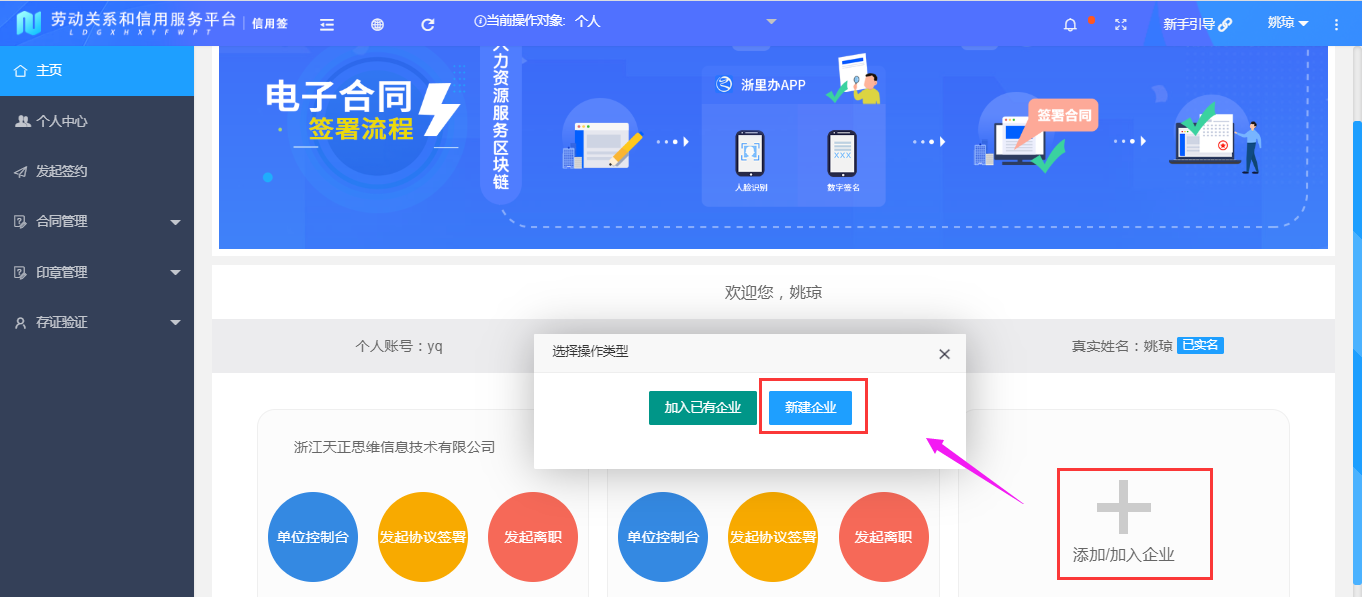Click the 合同管理 document icon
1362x597 pixels.
click(21, 222)
